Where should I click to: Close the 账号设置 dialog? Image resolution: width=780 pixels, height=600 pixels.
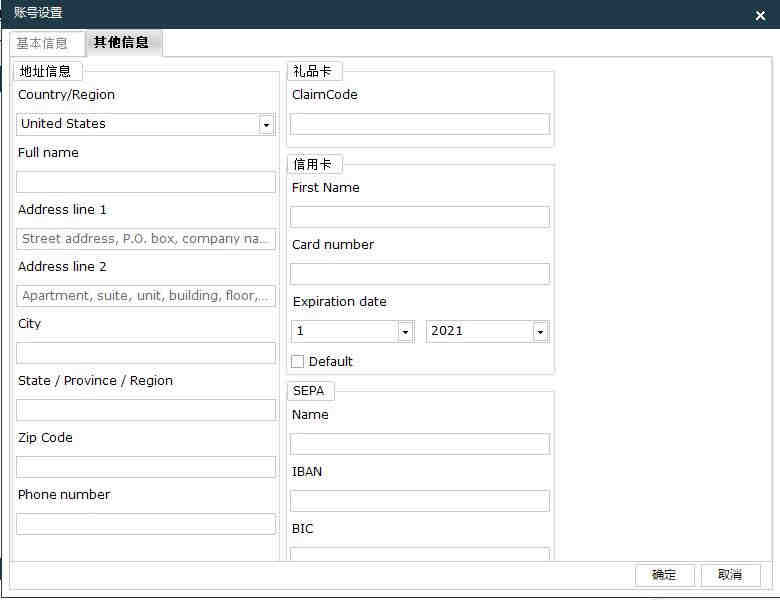click(x=760, y=15)
